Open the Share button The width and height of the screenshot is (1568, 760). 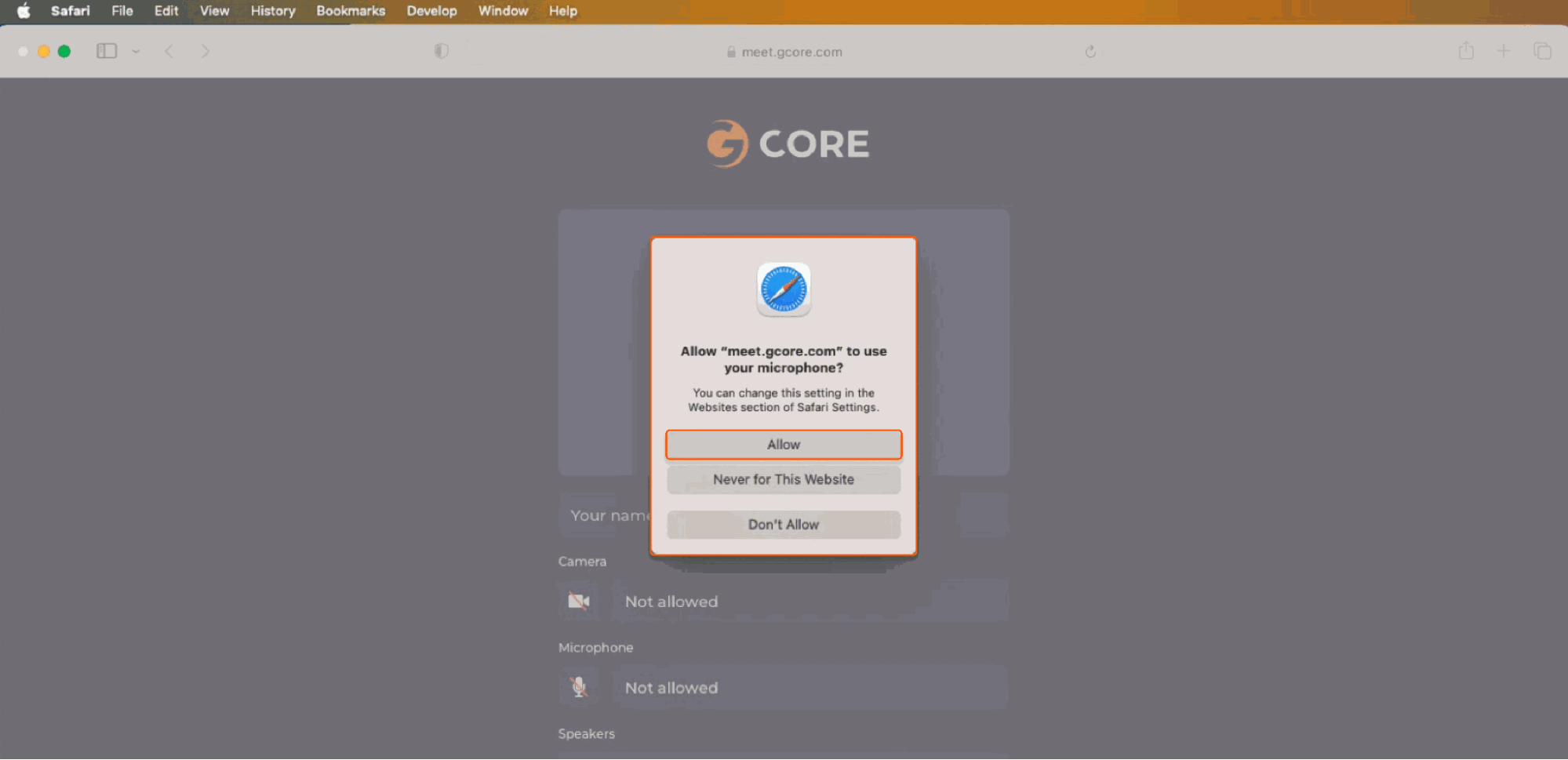click(1465, 51)
